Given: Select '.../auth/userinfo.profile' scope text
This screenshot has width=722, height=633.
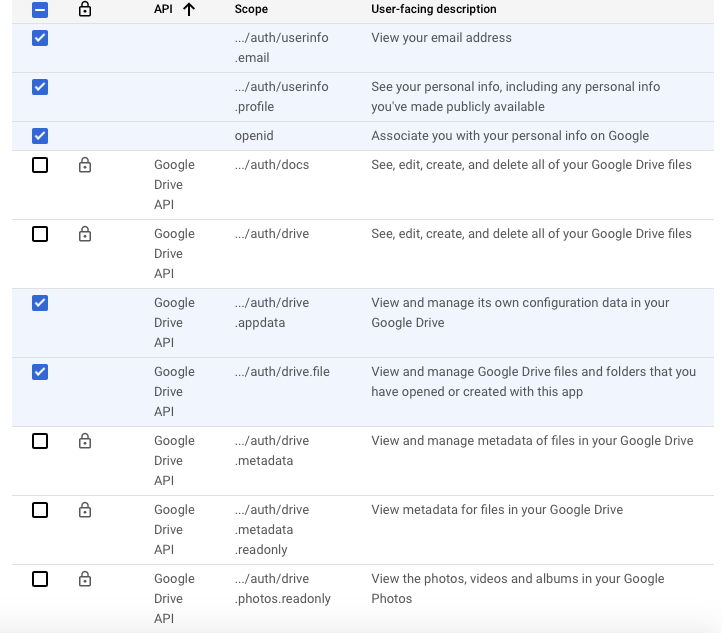Looking at the screenshot, I should 281,97.
